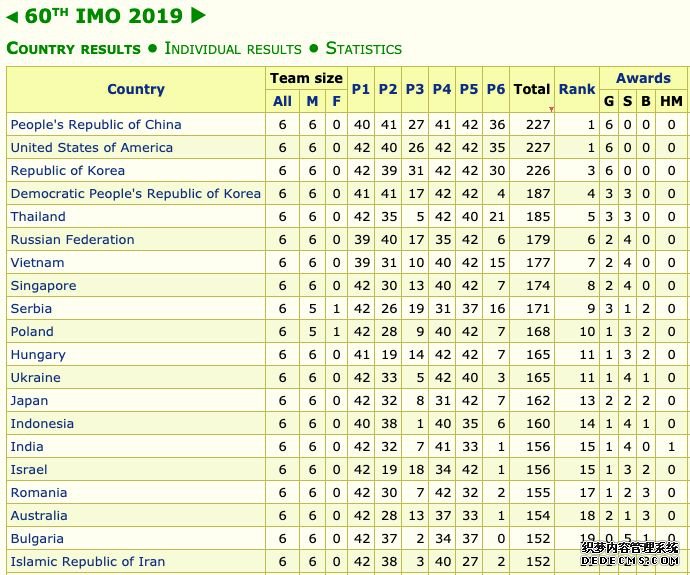Click Romania's total score 155

pos(538,493)
